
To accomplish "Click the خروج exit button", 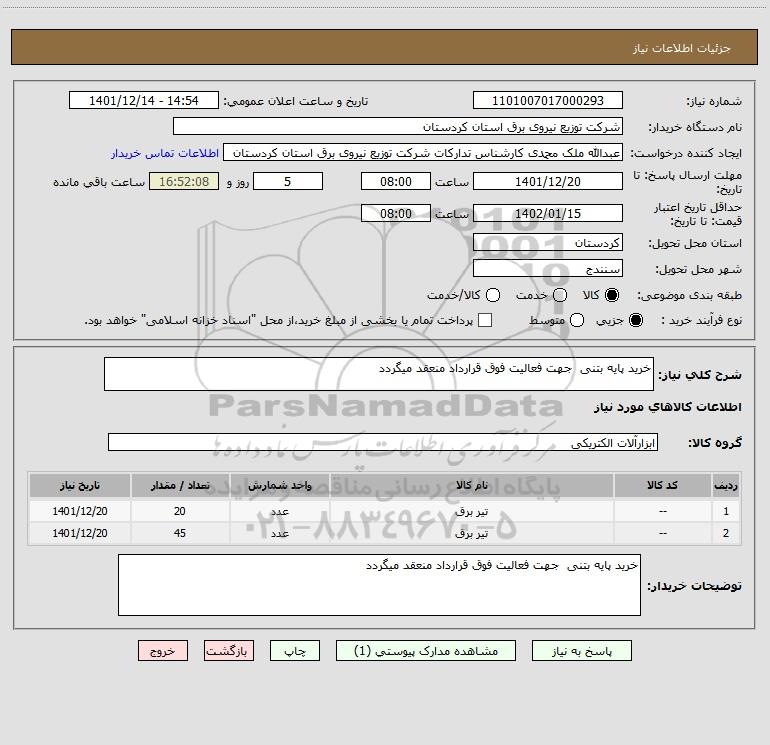I will [x=163, y=651].
